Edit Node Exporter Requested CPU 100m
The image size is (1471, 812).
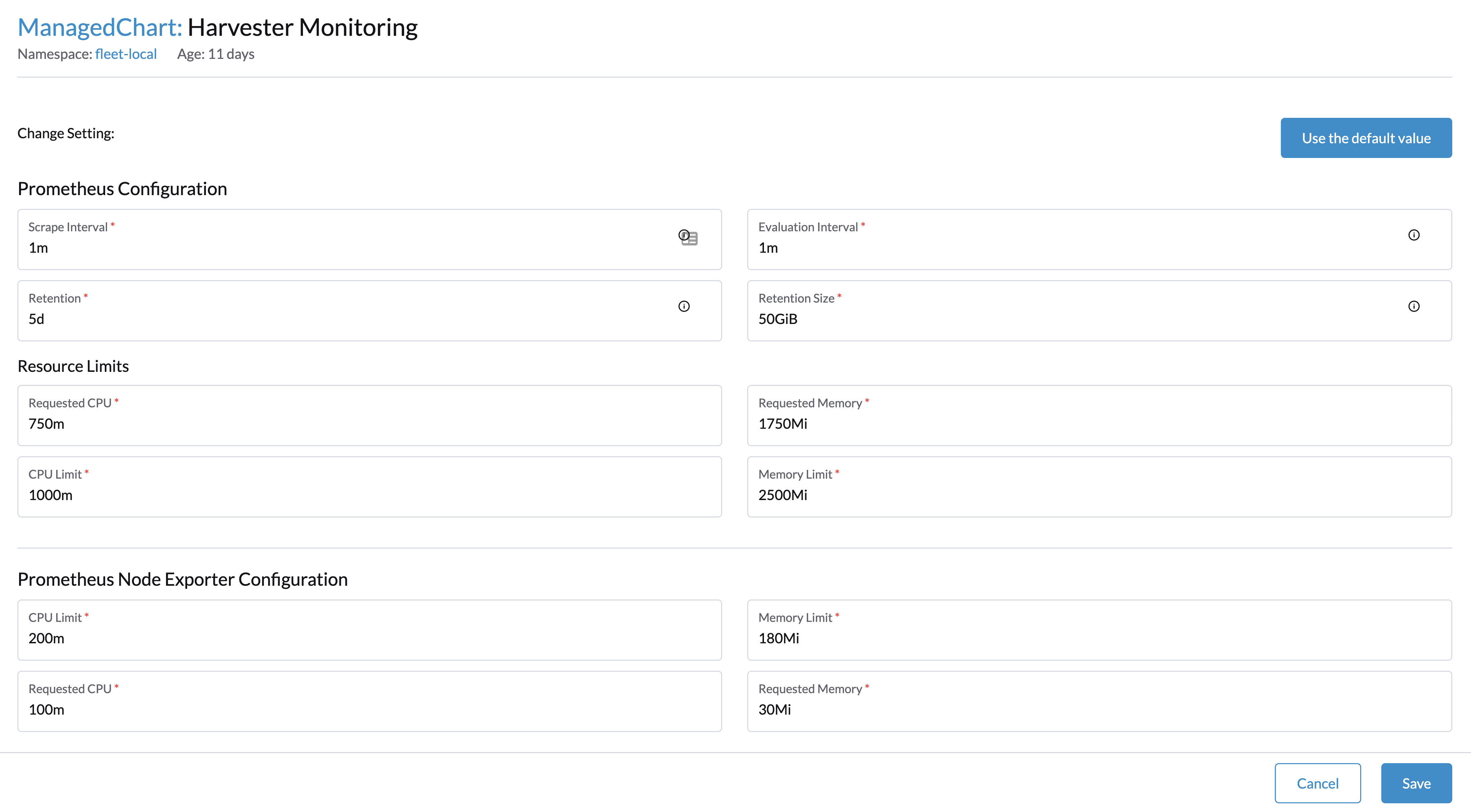pos(370,701)
